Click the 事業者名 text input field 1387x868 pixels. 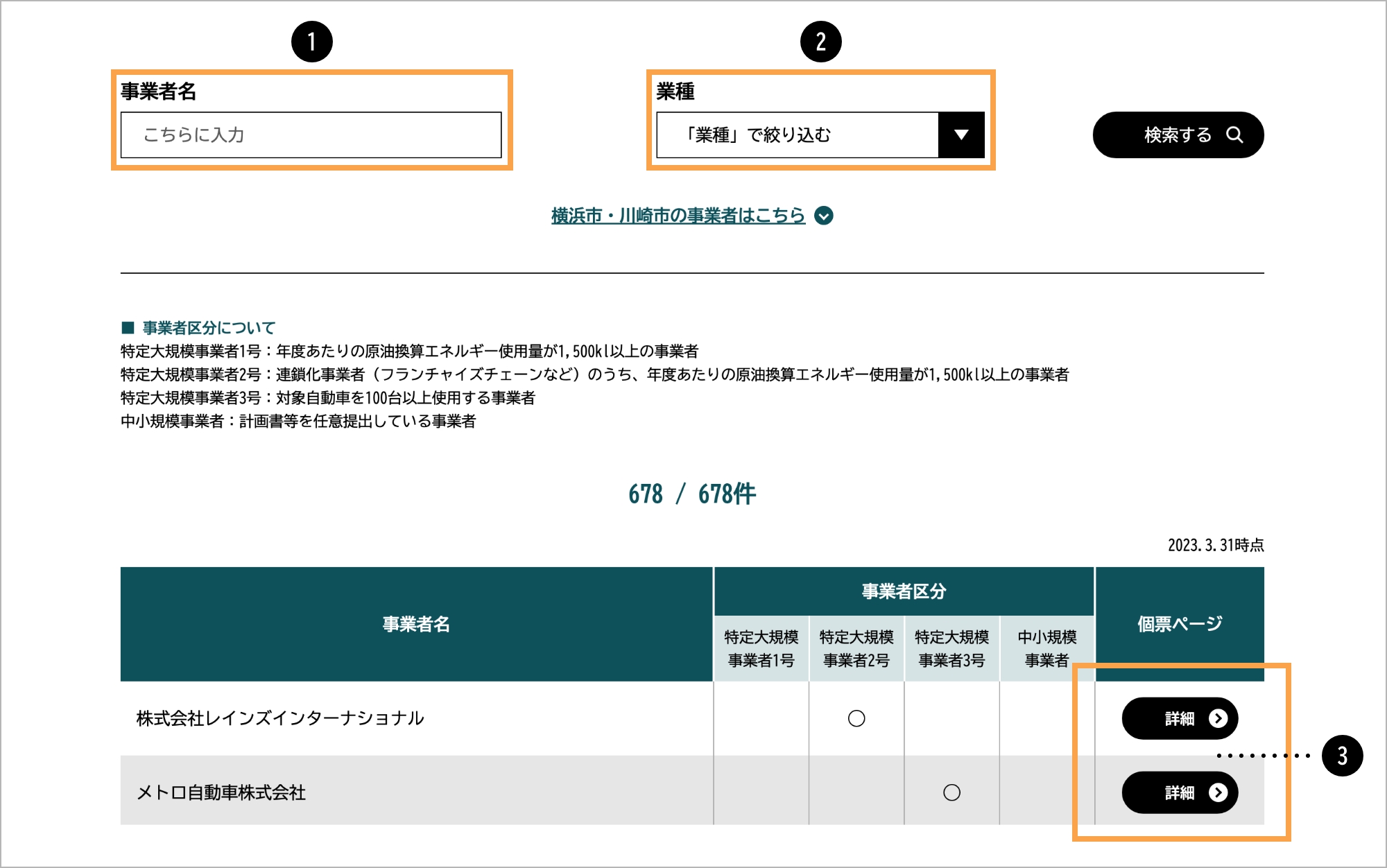(x=311, y=135)
